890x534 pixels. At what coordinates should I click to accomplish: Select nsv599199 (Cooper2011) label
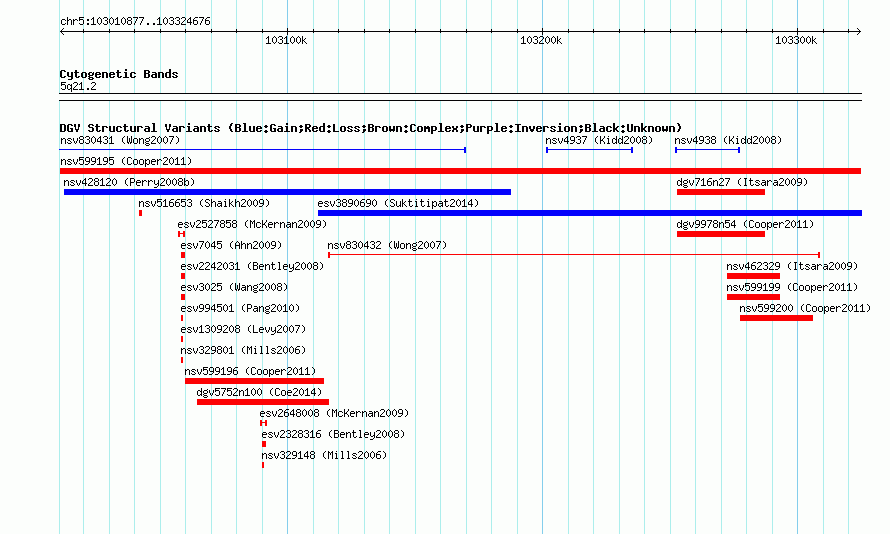[792, 287]
